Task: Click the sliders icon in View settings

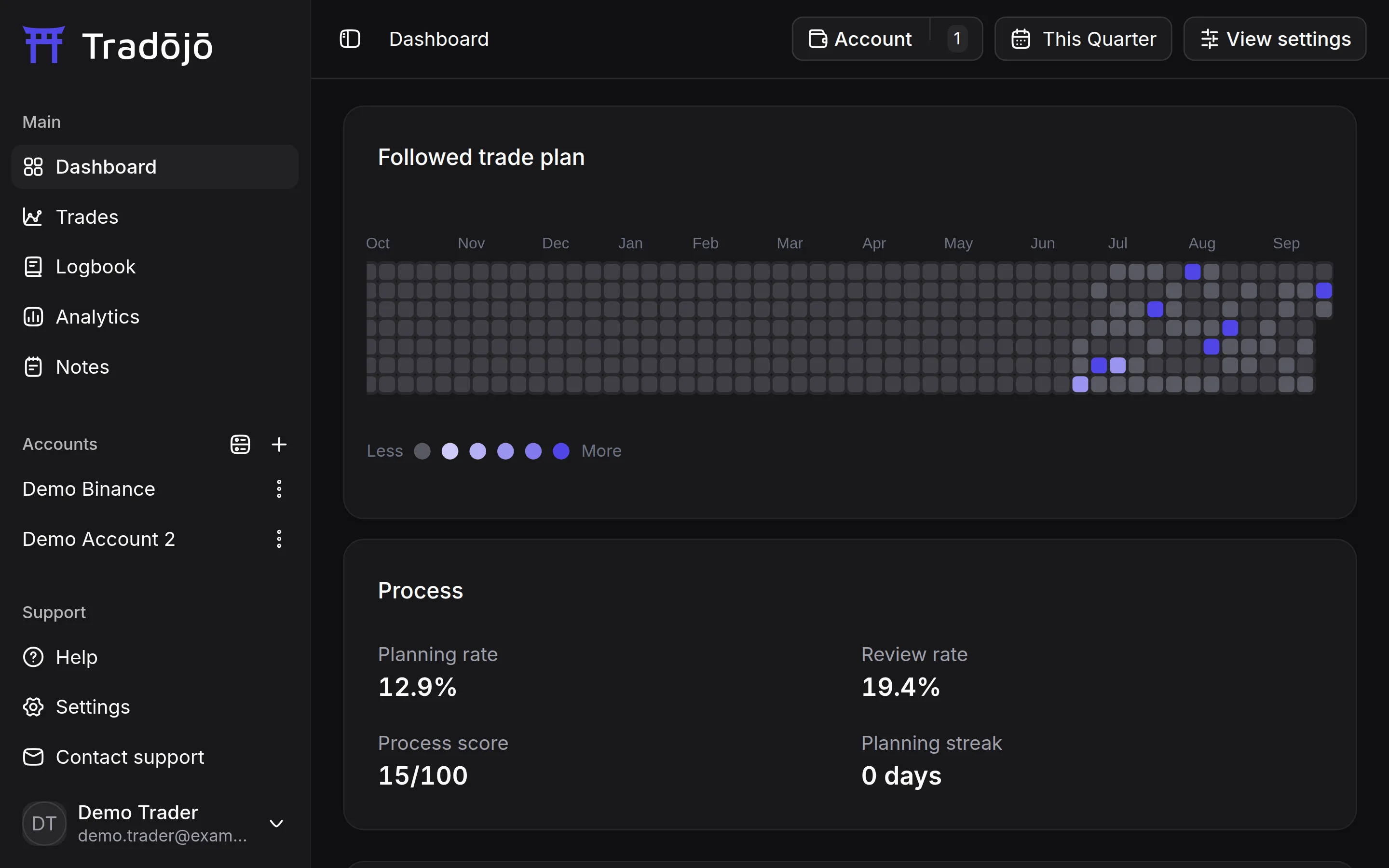Action: click(x=1210, y=39)
